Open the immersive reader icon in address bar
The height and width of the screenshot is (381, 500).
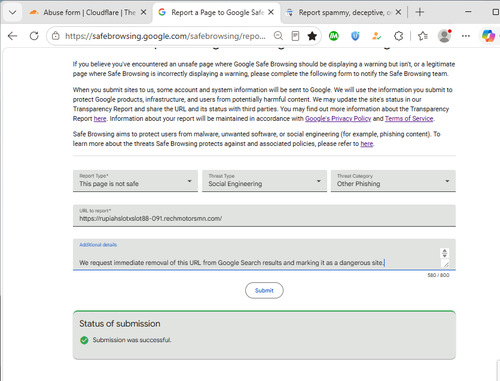(x=295, y=36)
